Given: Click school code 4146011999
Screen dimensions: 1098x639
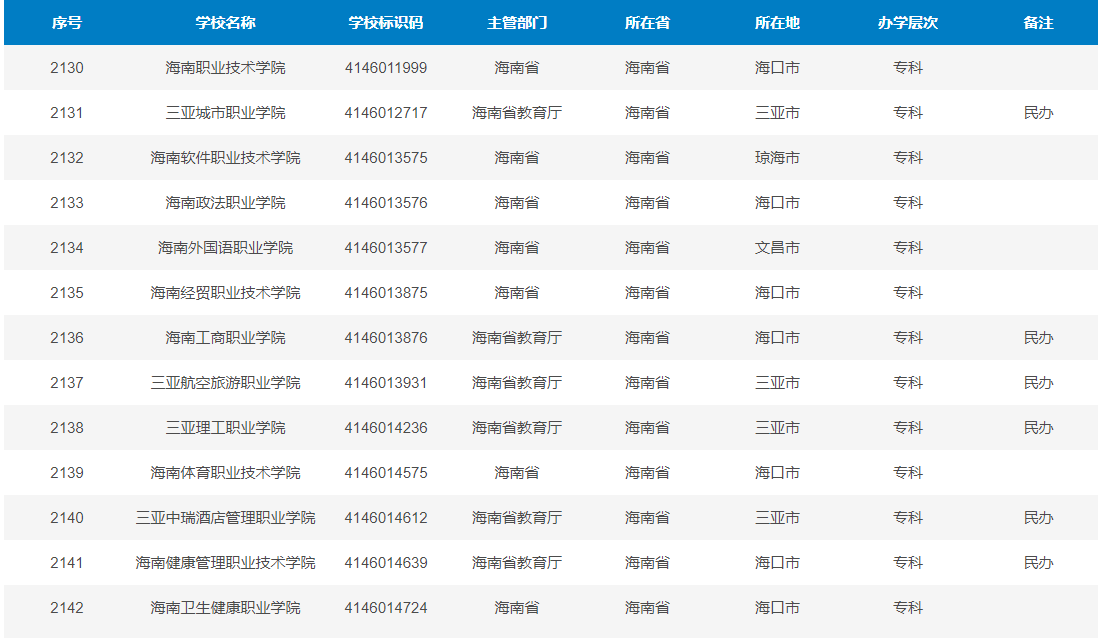Looking at the screenshot, I should click(x=386, y=68).
